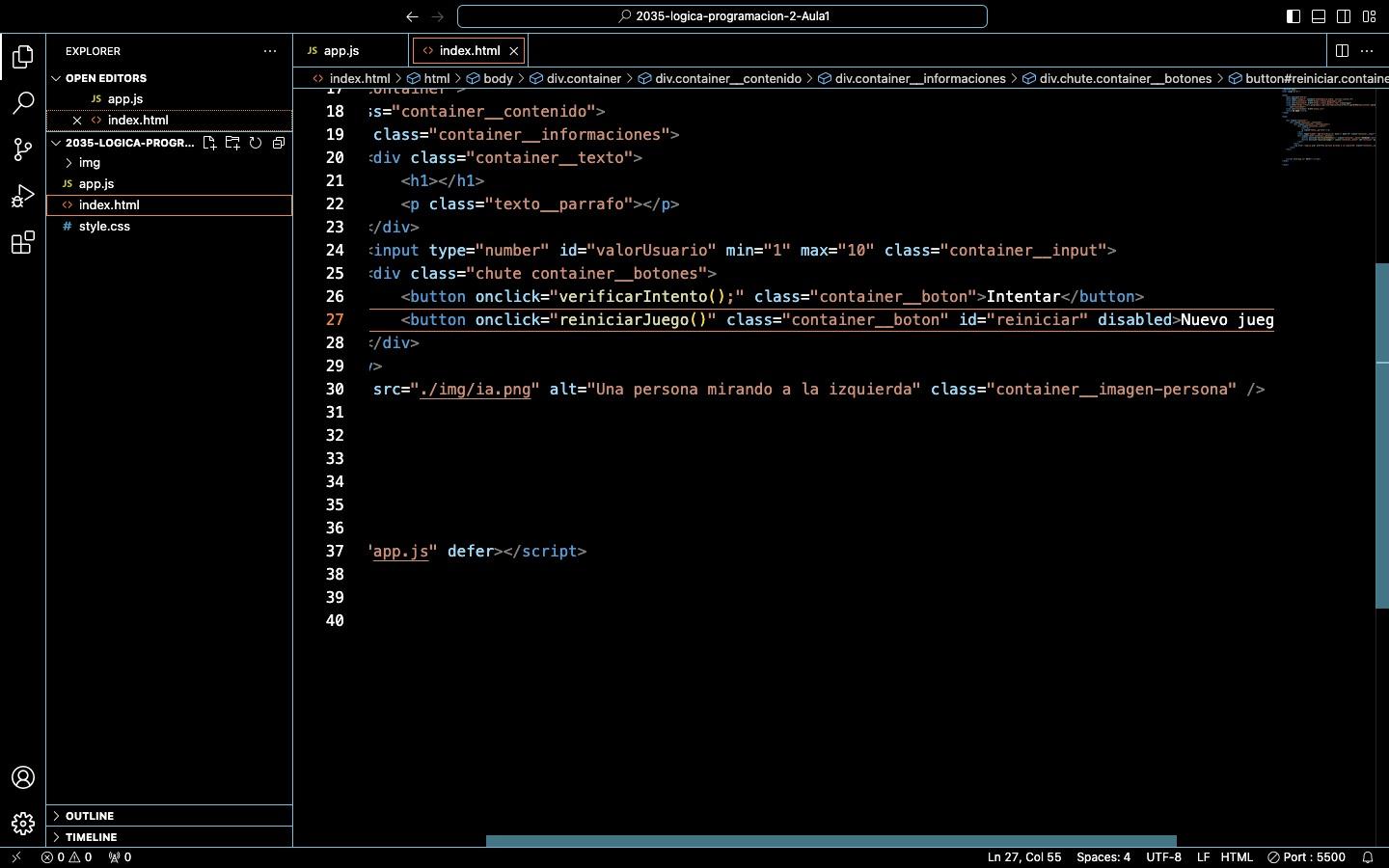Customize layout icon in title bar
This screenshot has width=1389, height=868.
click(x=1369, y=16)
